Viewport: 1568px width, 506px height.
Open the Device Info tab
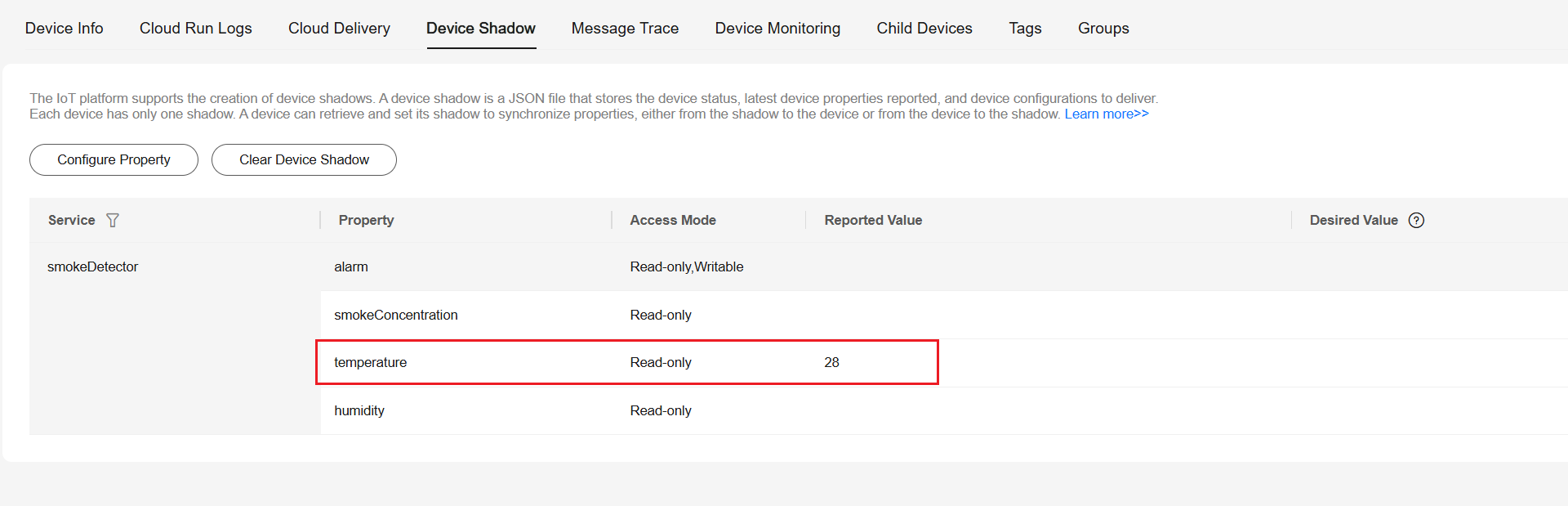(65, 29)
